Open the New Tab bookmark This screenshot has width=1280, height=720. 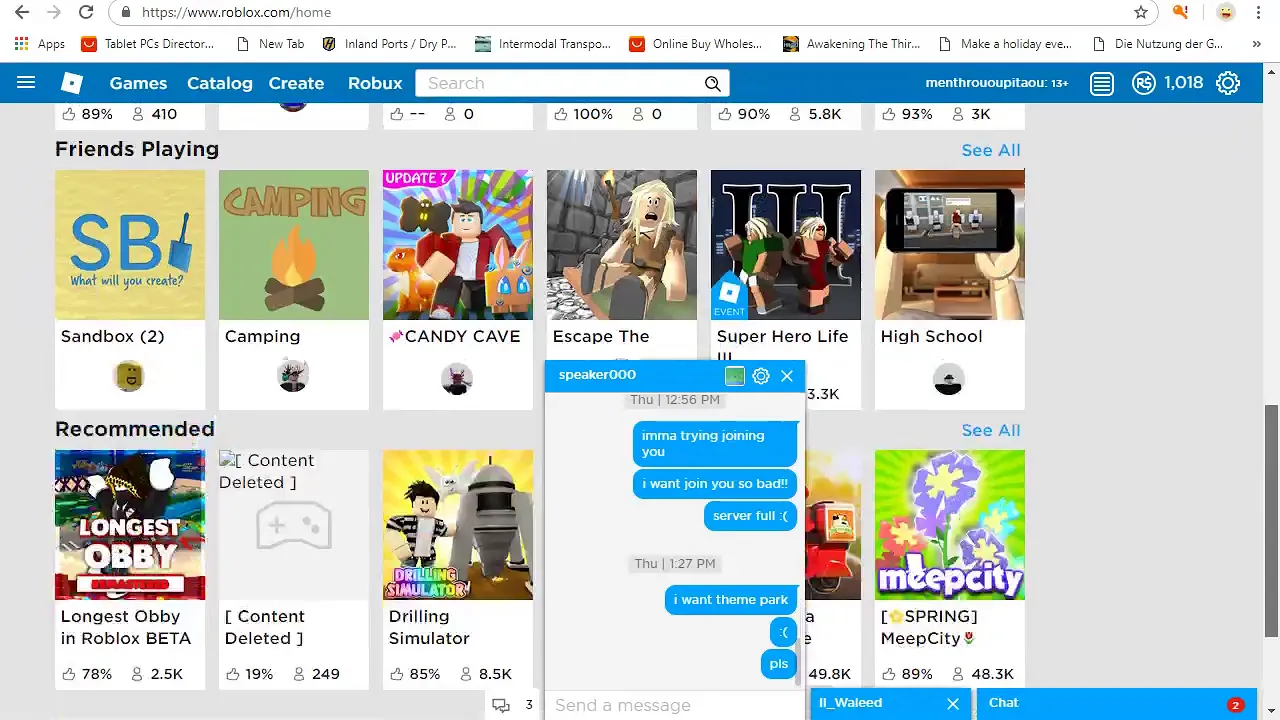270,44
